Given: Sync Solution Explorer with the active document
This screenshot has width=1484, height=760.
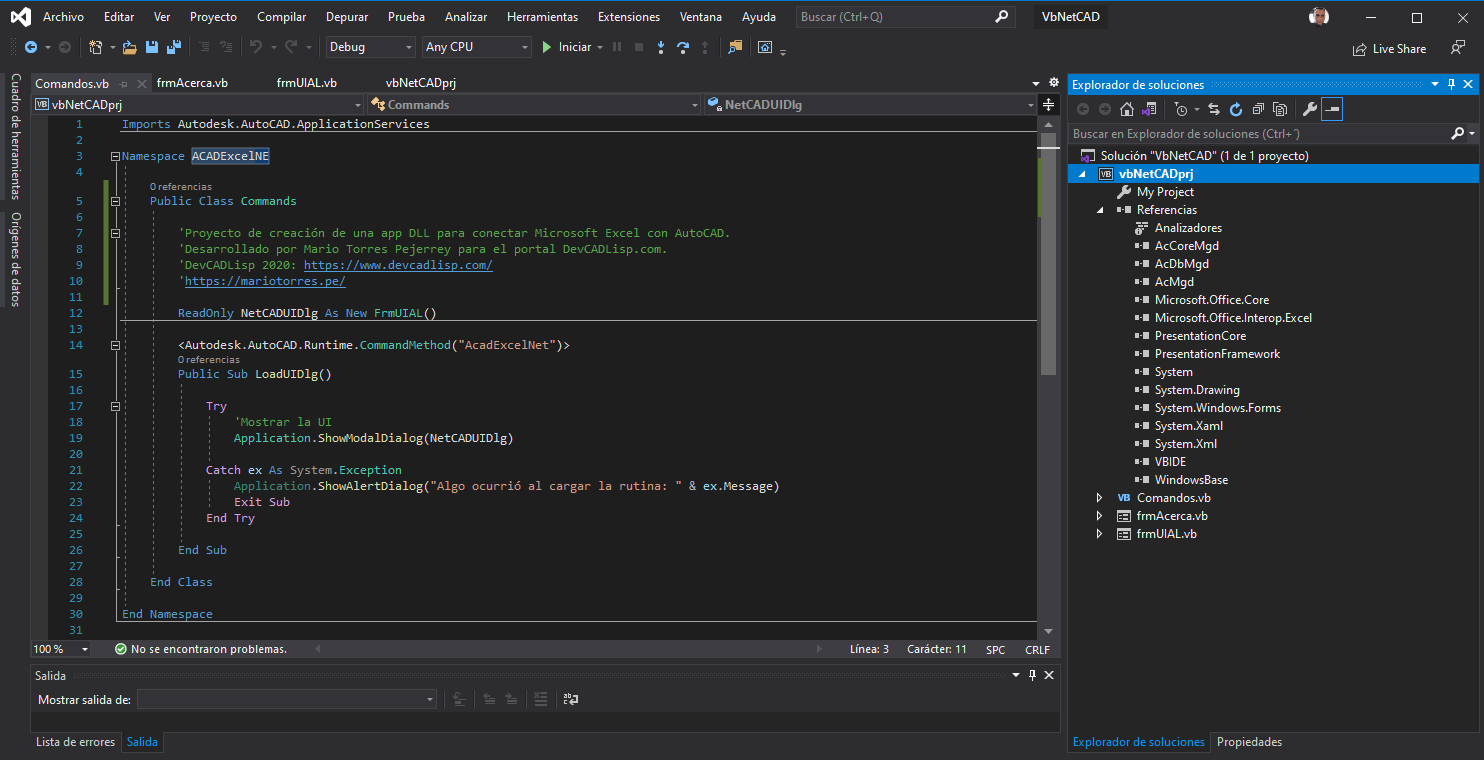Looking at the screenshot, I should click(x=1214, y=109).
